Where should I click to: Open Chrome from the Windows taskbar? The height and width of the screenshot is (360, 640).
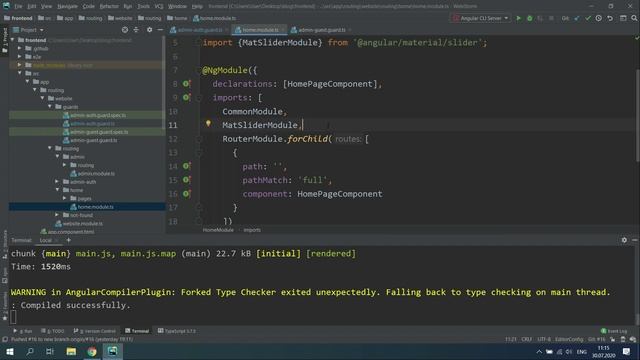pos(92,351)
